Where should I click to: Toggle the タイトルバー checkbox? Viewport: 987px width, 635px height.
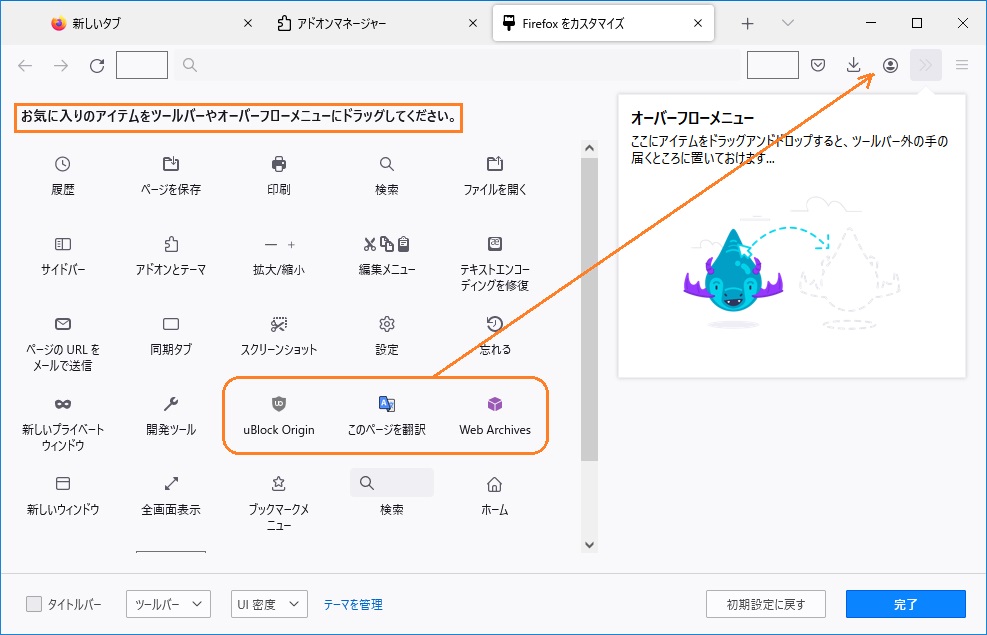(34, 604)
